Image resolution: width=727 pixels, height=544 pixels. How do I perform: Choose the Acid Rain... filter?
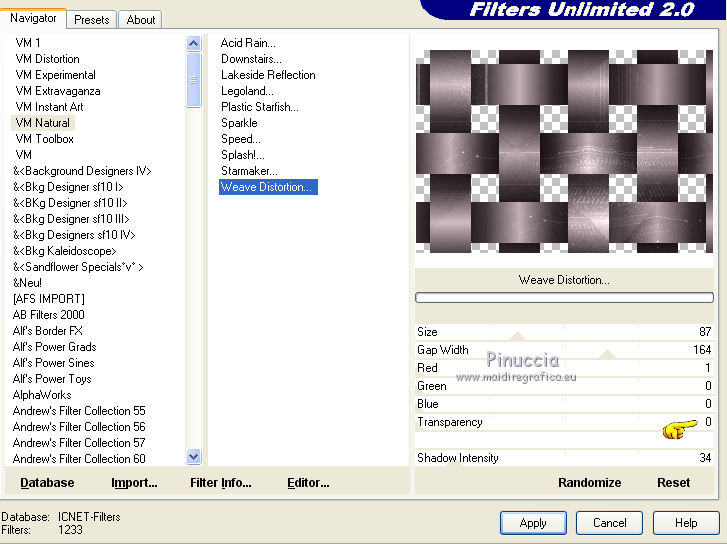[x=248, y=43]
